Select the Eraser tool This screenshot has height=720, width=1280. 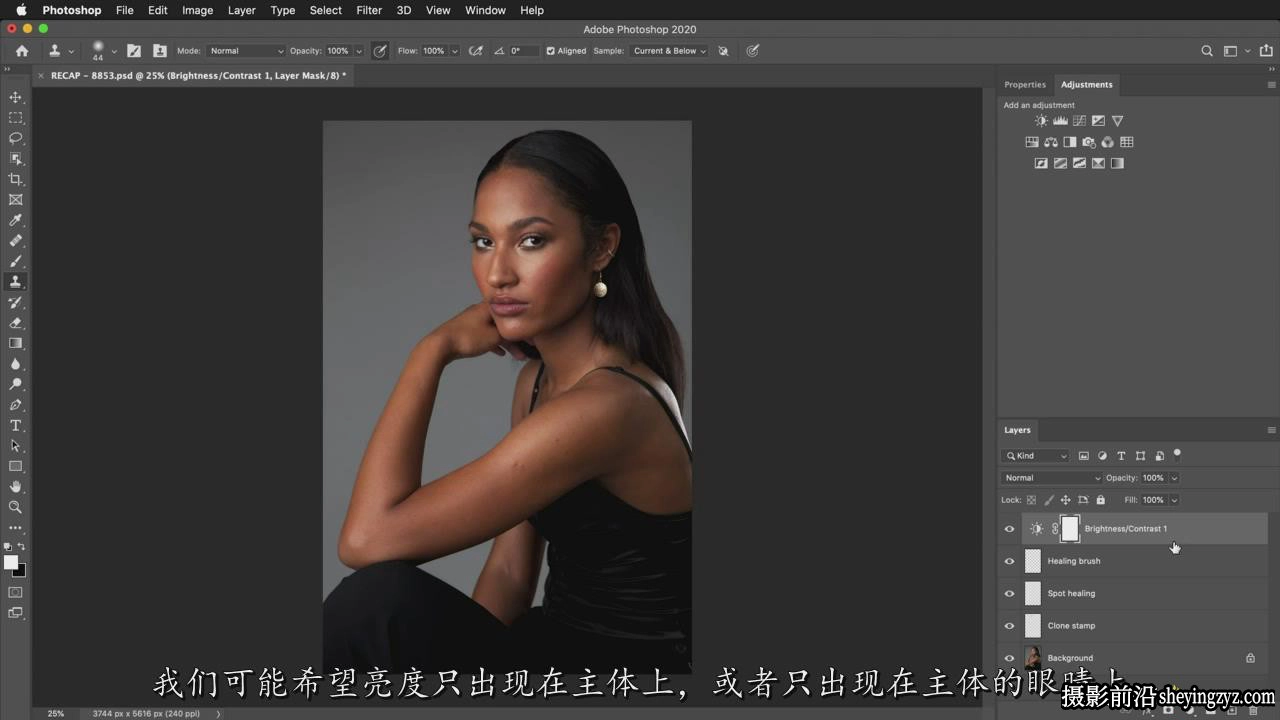click(15, 323)
